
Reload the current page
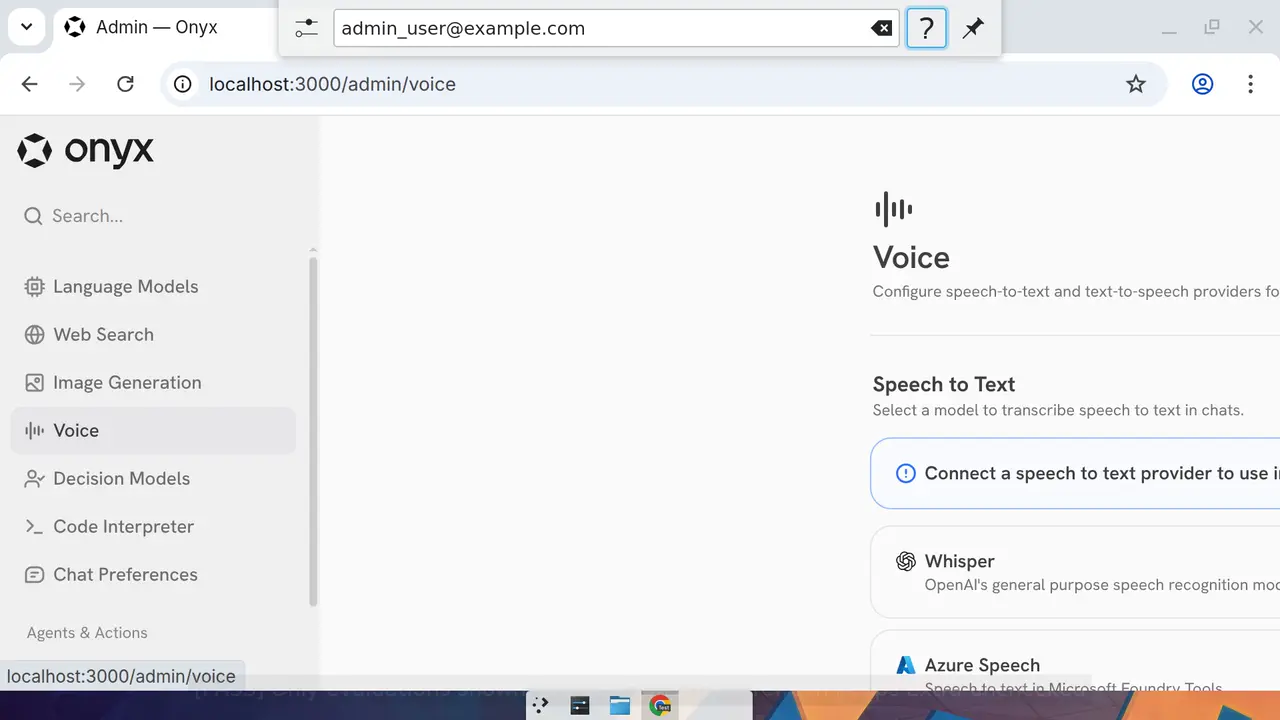(x=125, y=84)
